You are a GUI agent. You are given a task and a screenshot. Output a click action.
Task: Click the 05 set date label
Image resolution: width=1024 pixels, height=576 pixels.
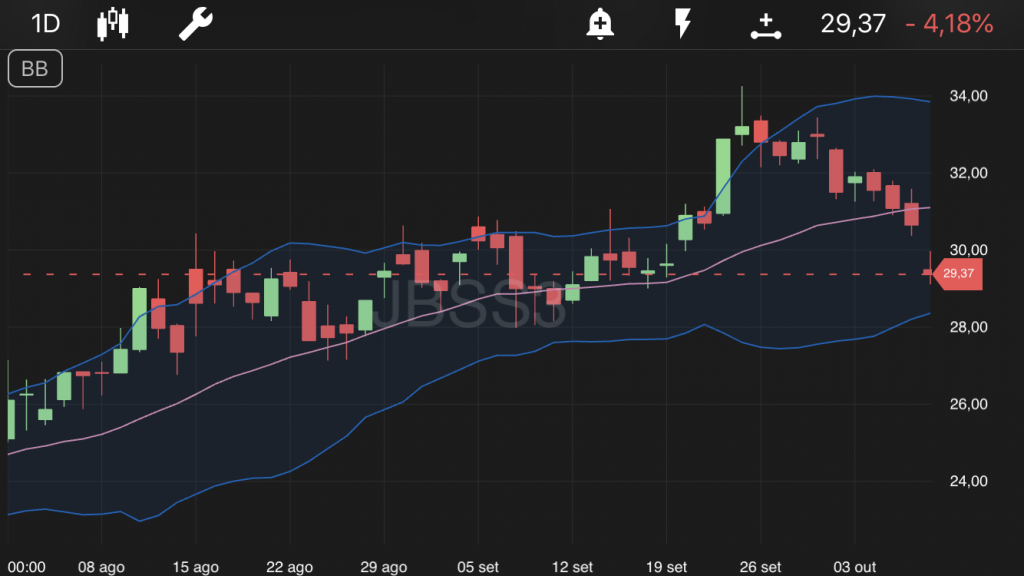click(x=478, y=567)
